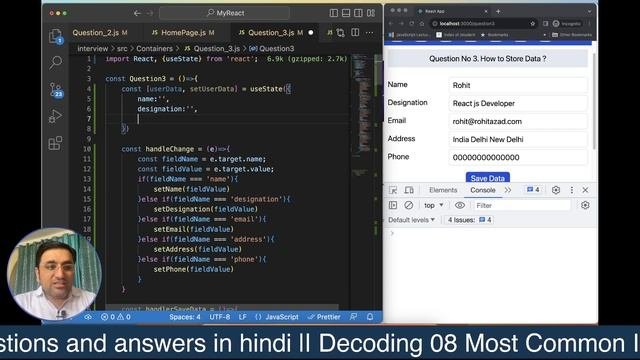Open notifications bell in status bar
The width and height of the screenshot is (640, 360).
point(370,317)
